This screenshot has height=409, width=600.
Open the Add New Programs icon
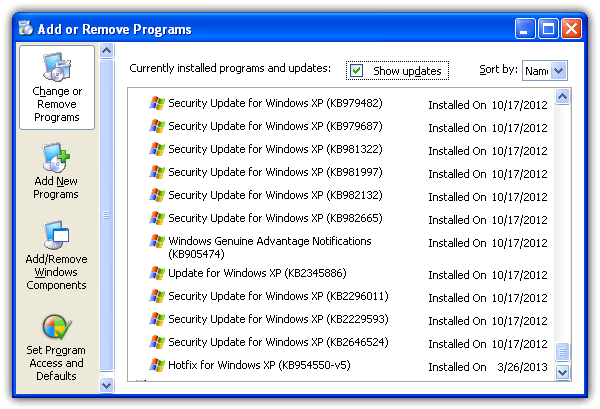pyautogui.click(x=56, y=156)
